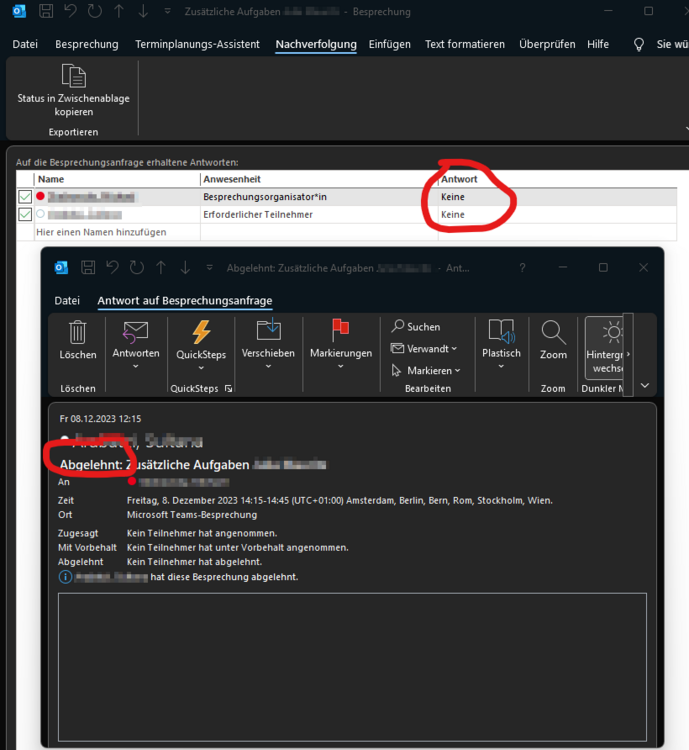689x750 pixels.
Task: Click the Save icon in main title bar
Action: point(46,13)
